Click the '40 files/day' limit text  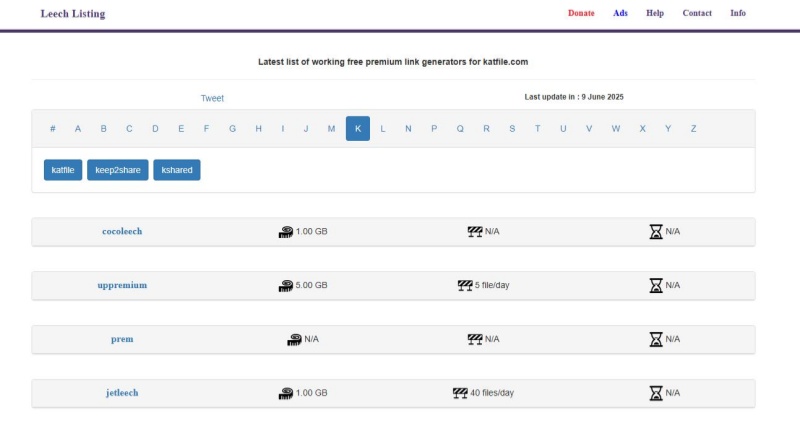click(492, 393)
